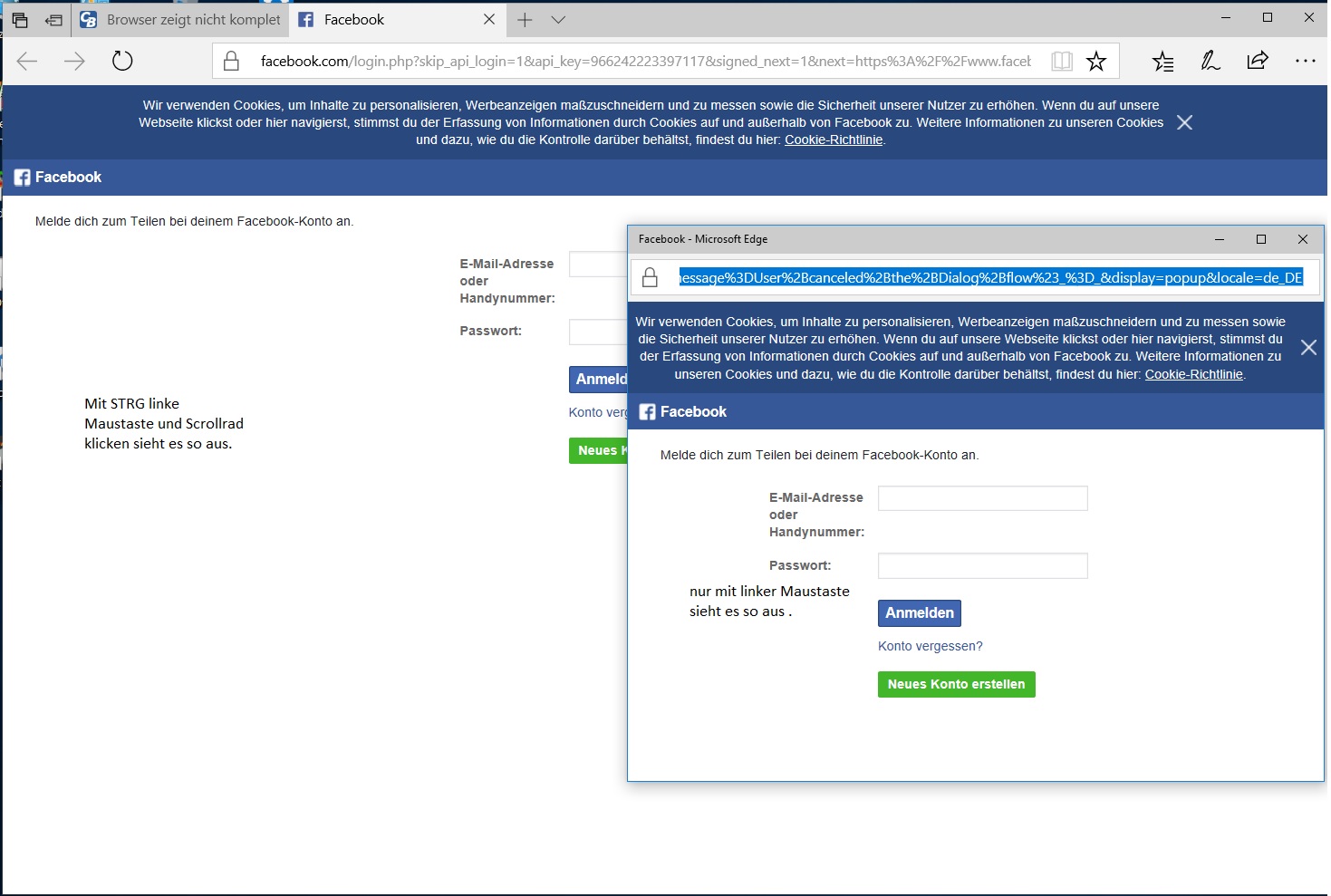Open the Add notes pen icon
Viewport: 1331px width, 896px height.
pyautogui.click(x=1210, y=61)
